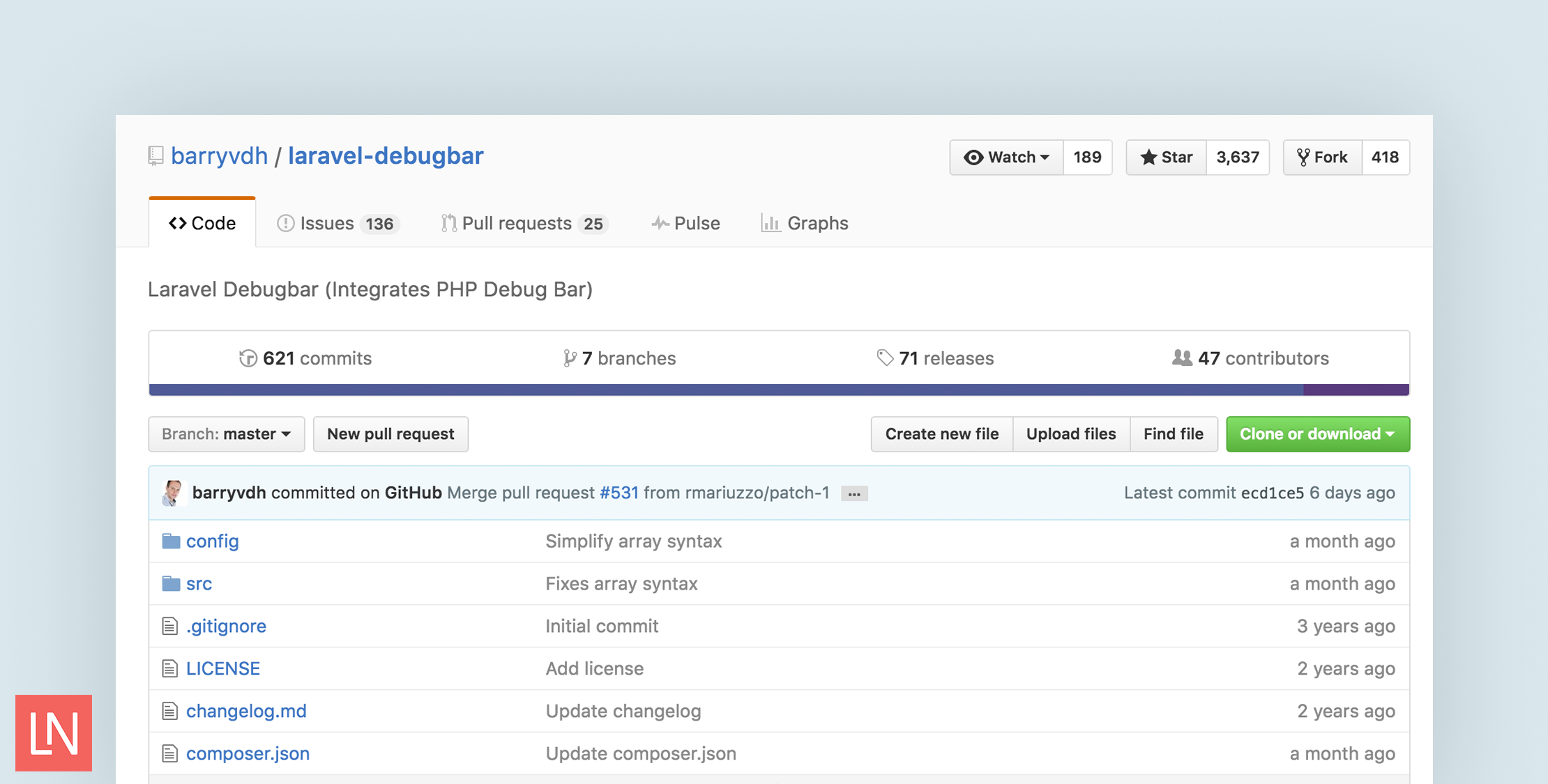Image resolution: width=1548 pixels, height=784 pixels.
Task: Open the Graphs tab
Action: coord(805,223)
